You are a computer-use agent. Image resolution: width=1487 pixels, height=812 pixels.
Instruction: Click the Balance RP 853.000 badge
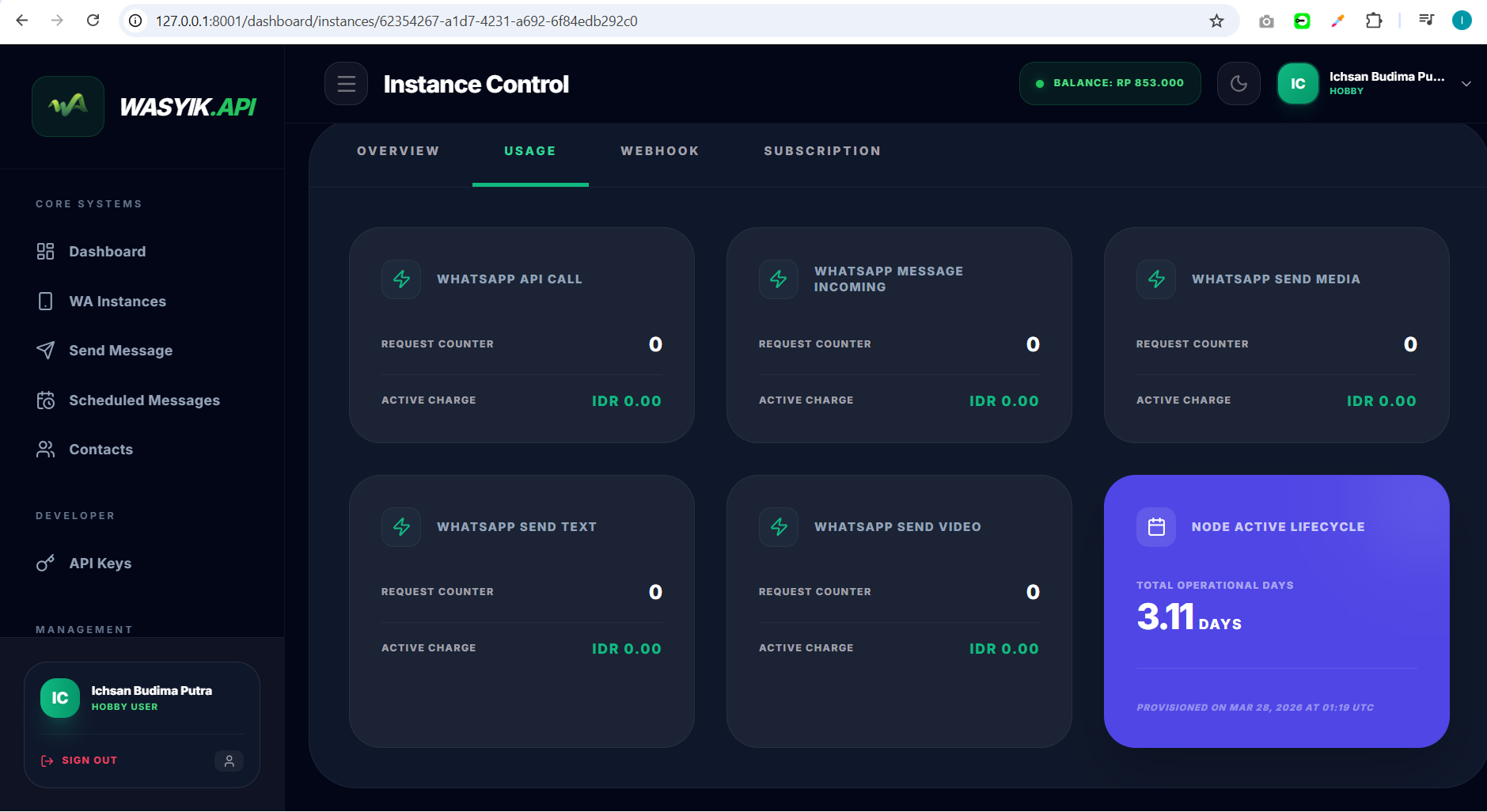click(x=1110, y=83)
